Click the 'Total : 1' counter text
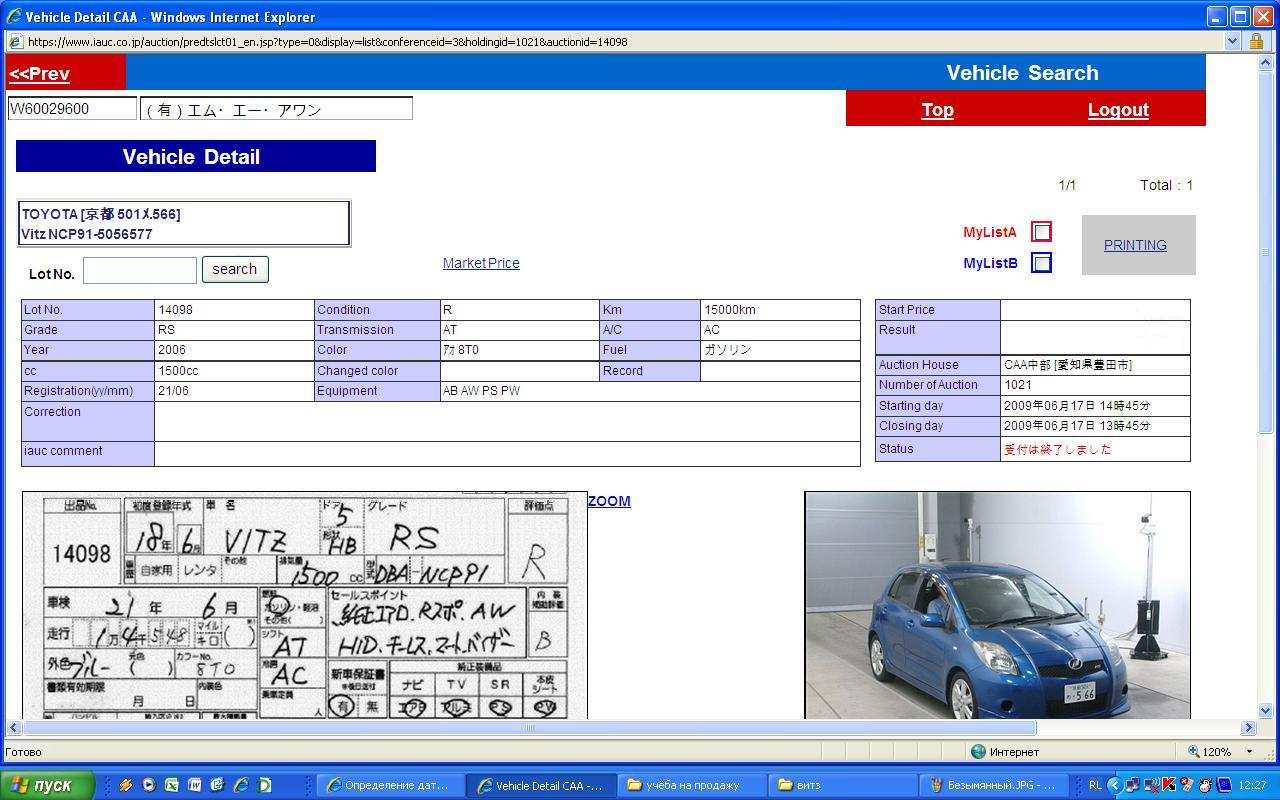Viewport: 1280px width, 800px height. pos(1166,185)
